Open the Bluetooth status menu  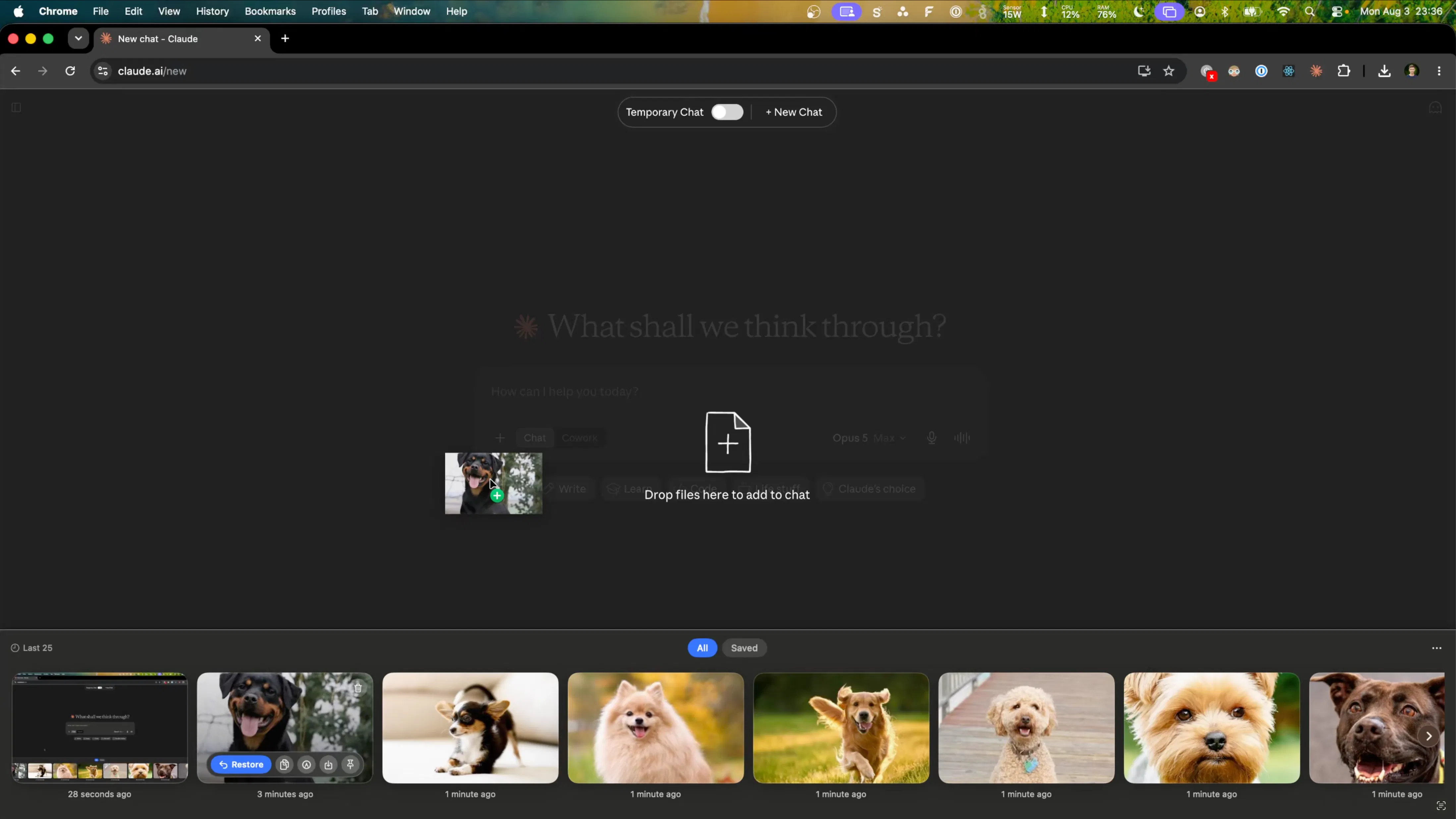[1225, 12]
